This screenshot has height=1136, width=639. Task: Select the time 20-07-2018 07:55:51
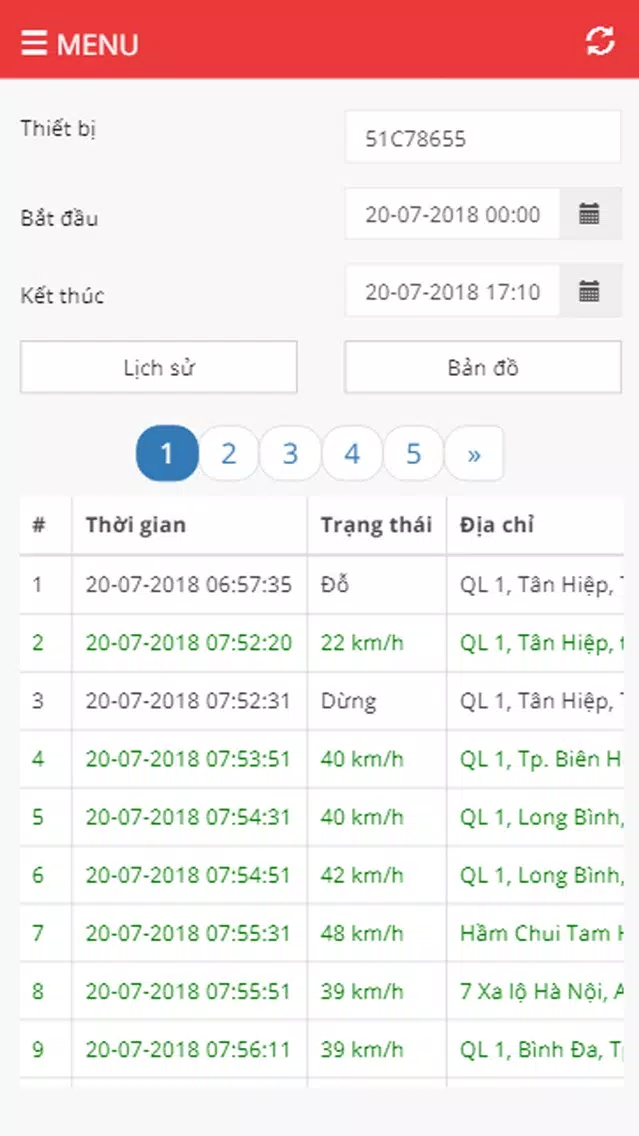pyautogui.click(x=188, y=990)
